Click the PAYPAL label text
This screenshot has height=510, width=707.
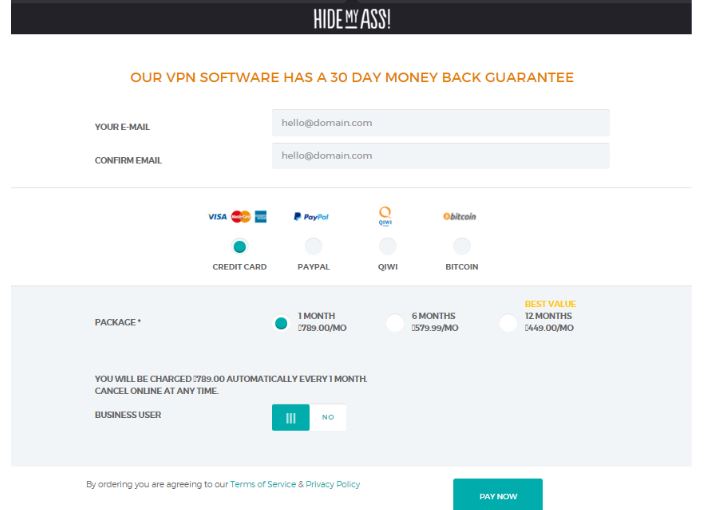coord(313,267)
